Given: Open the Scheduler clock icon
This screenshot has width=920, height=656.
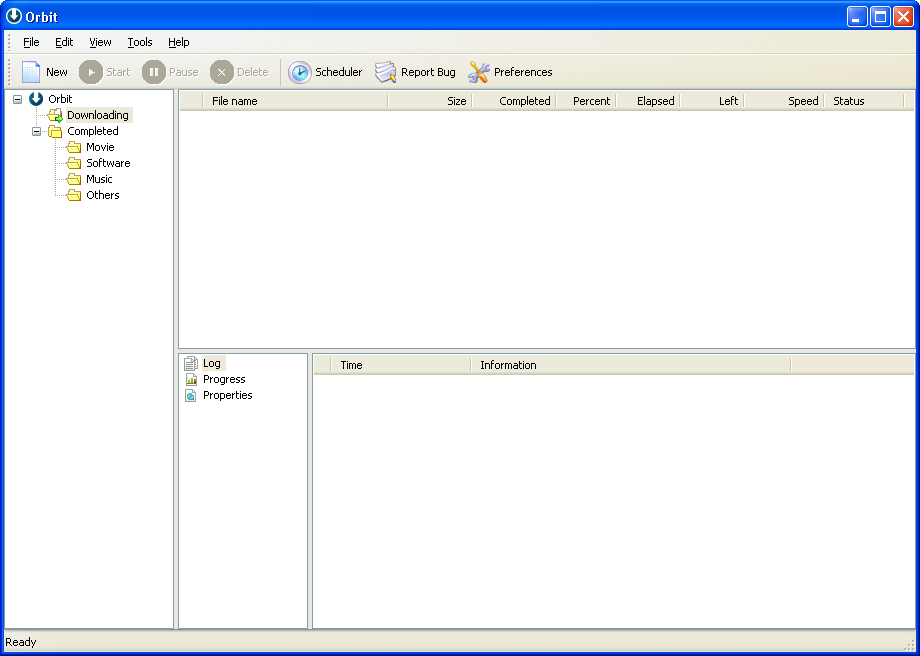Looking at the screenshot, I should click(x=300, y=72).
